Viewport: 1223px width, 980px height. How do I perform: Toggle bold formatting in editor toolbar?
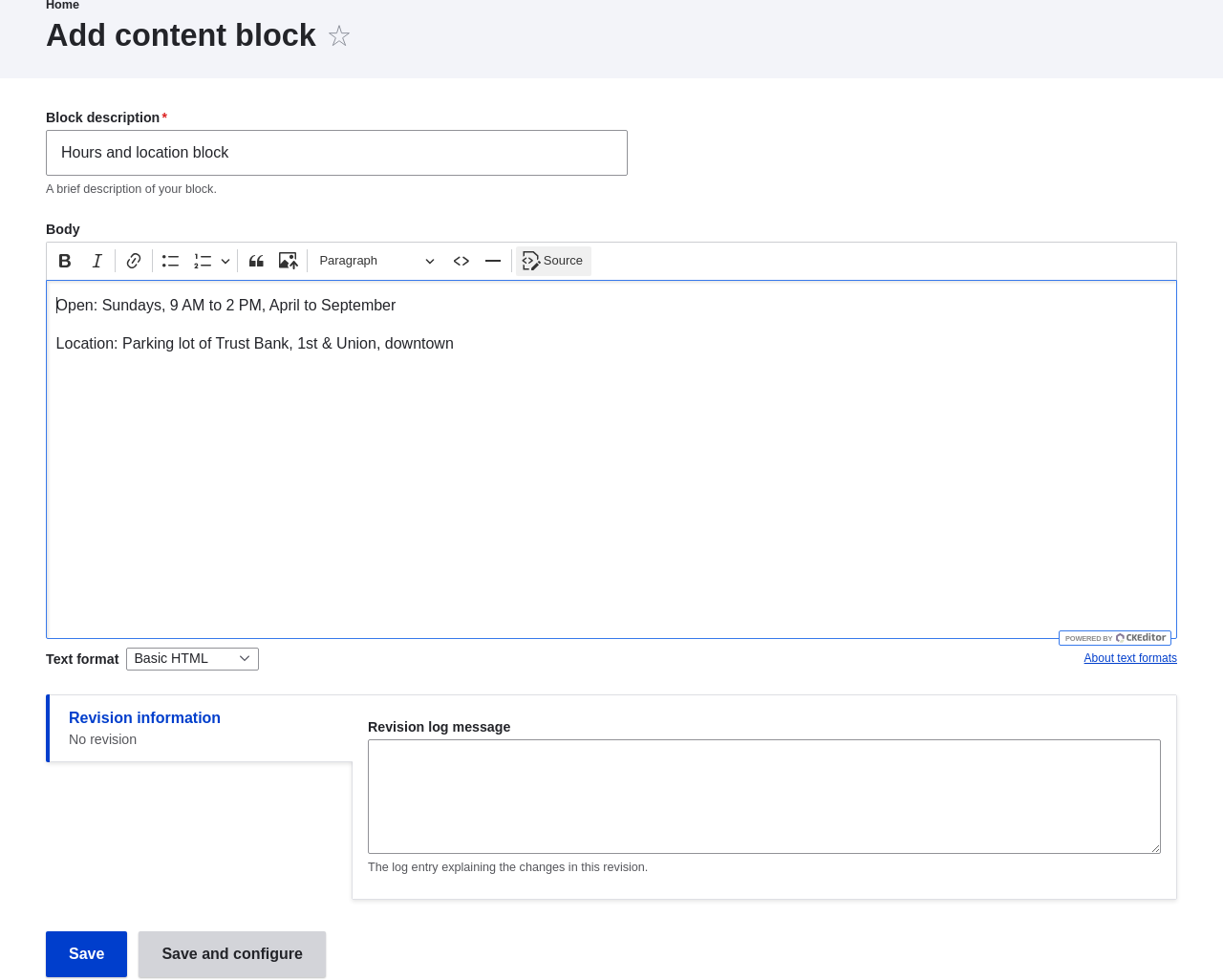point(65,261)
